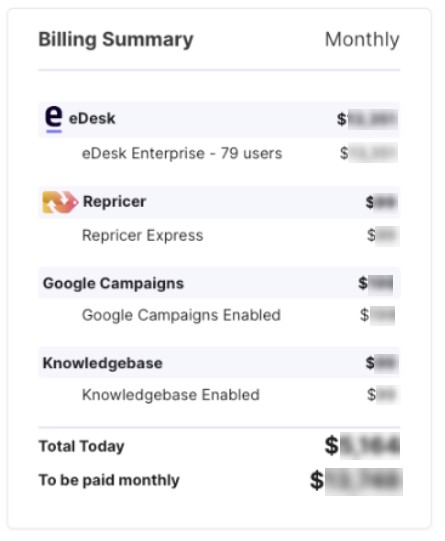The height and width of the screenshot is (541, 445).
Task: Click the blurred Knowledgebase price
Action: point(382,363)
